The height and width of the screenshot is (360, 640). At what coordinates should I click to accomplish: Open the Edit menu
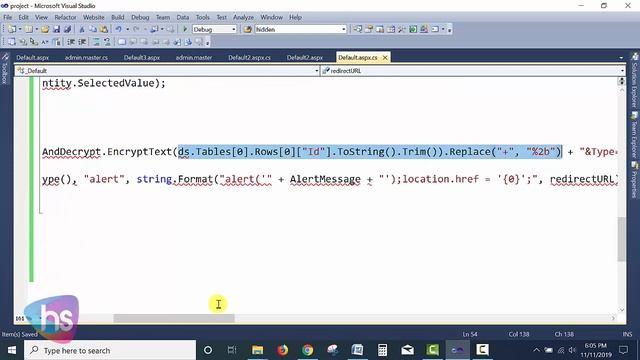[x=24, y=17]
